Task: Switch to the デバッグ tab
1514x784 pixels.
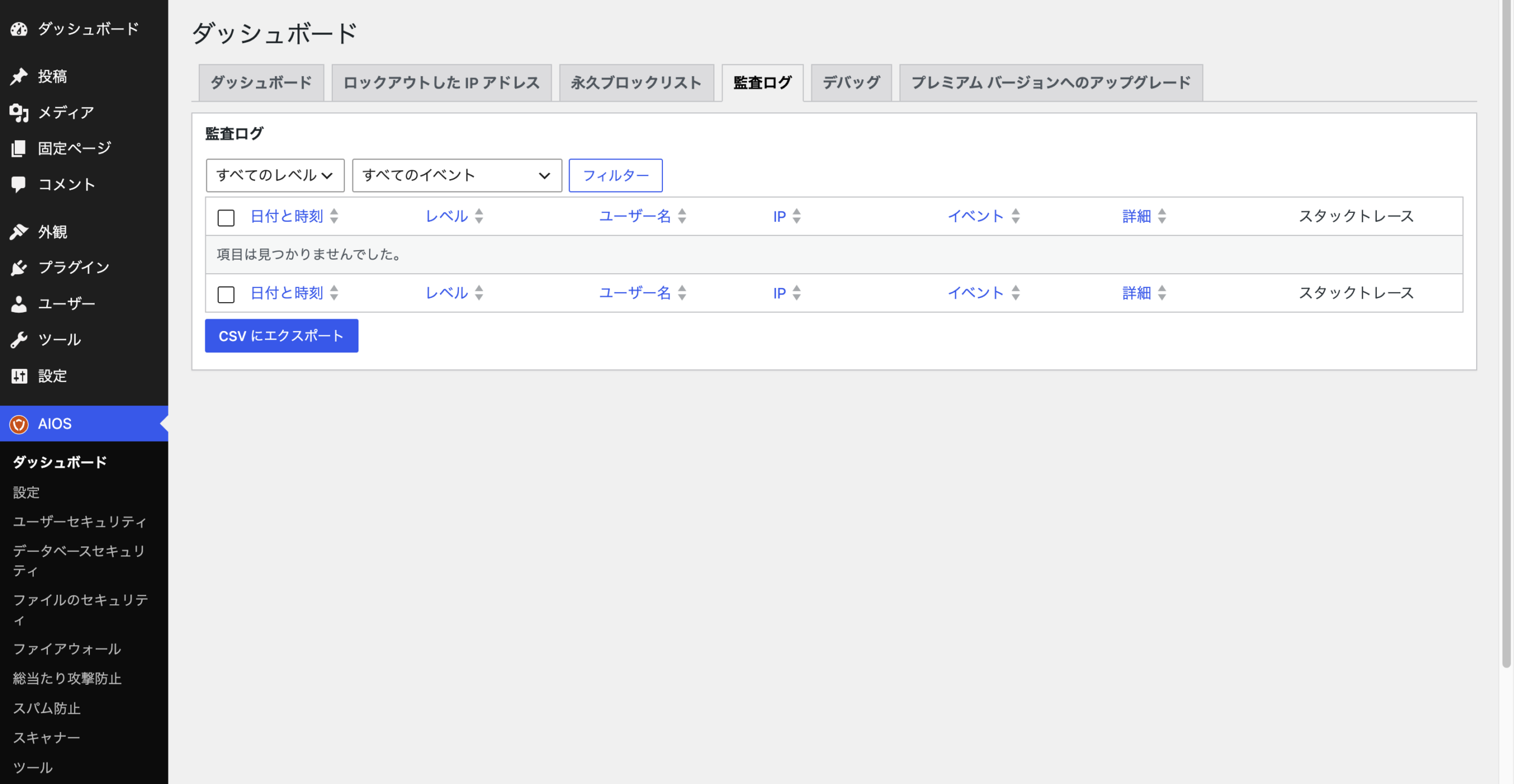Action: 851,83
